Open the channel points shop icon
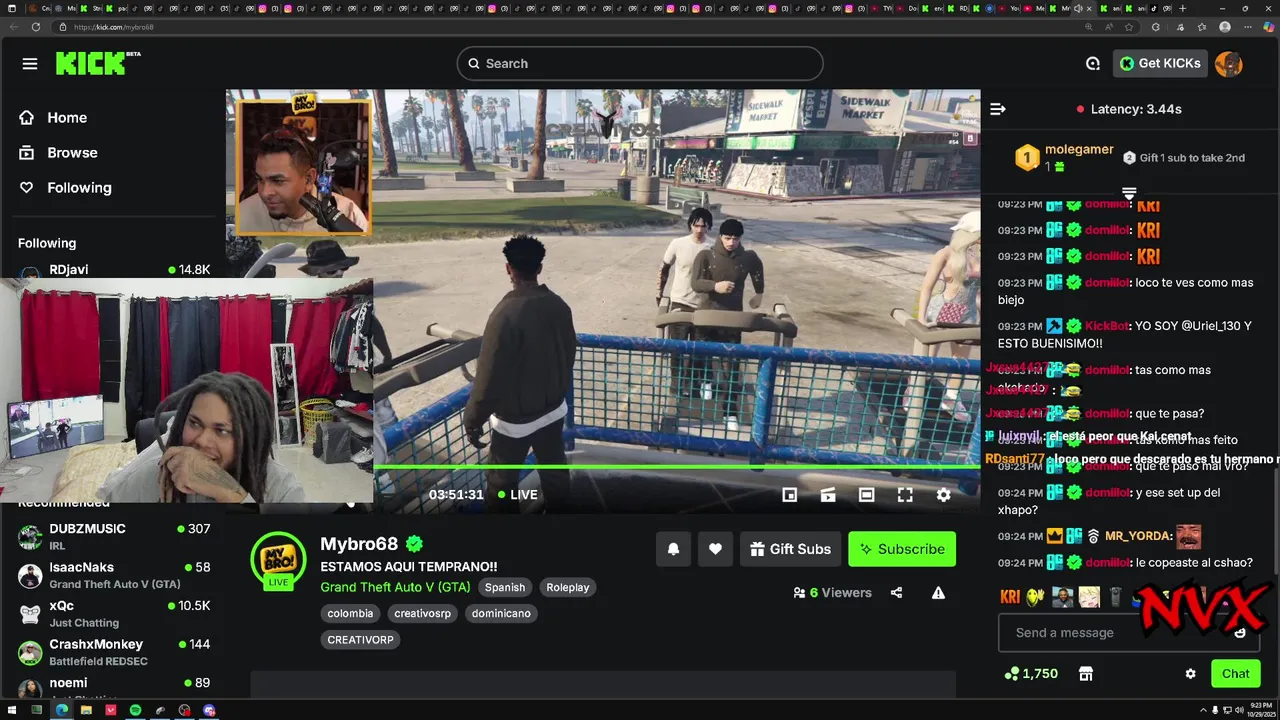 coord(1086,674)
